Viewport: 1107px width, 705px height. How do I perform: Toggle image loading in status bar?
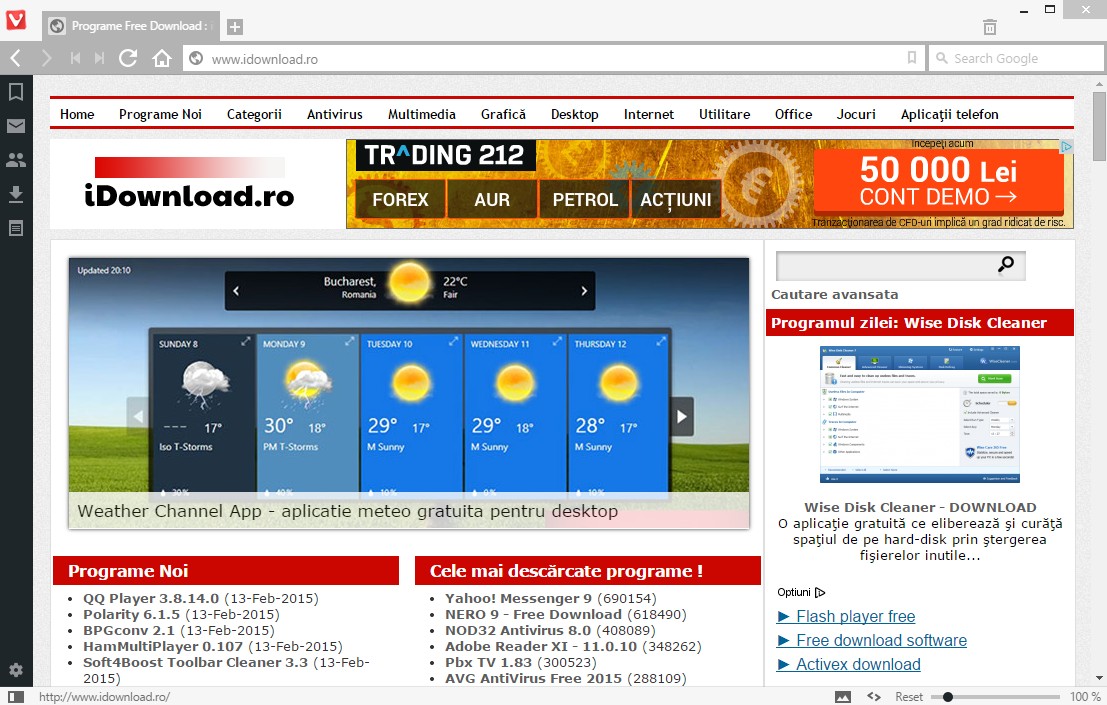(843, 697)
